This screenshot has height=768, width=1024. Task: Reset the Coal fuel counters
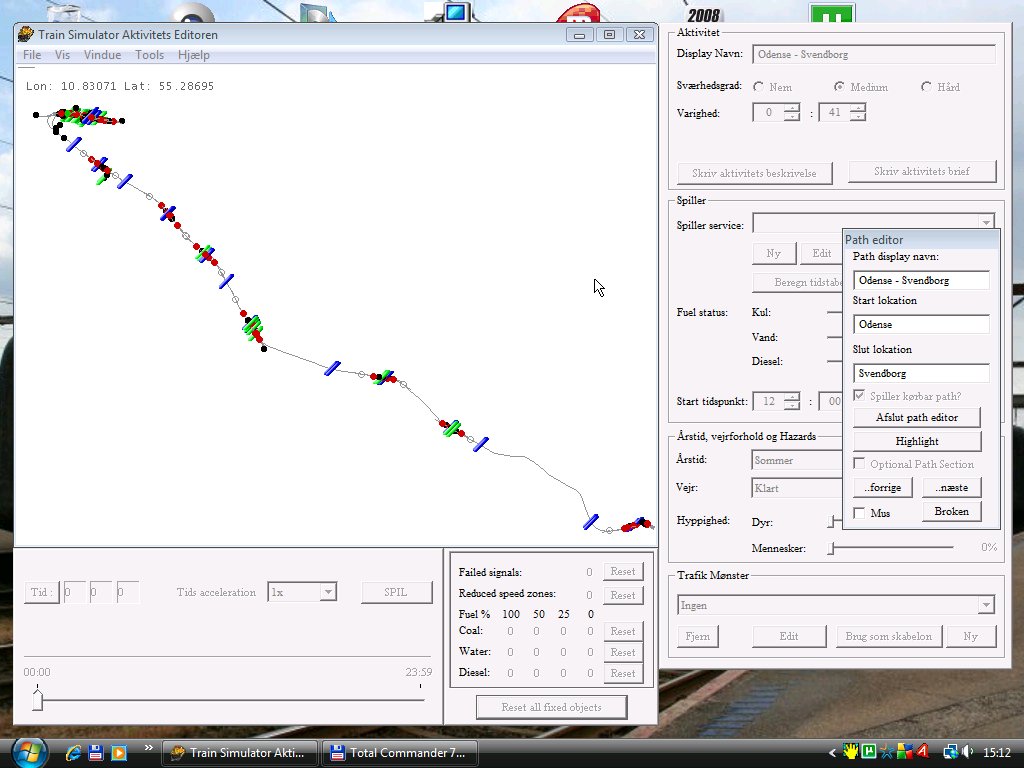pyautogui.click(x=623, y=631)
